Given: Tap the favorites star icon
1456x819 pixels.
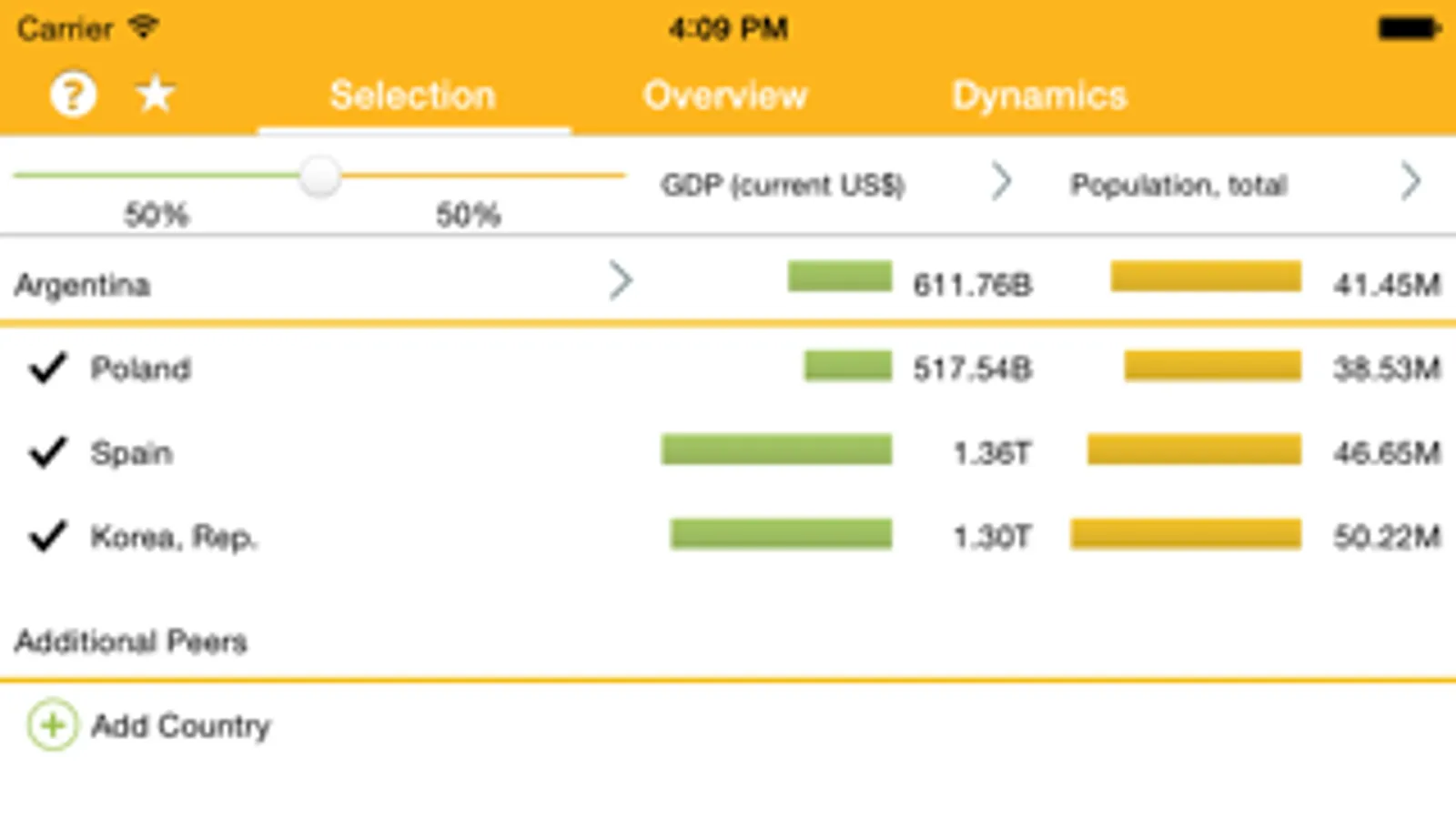Looking at the screenshot, I should click(x=156, y=95).
